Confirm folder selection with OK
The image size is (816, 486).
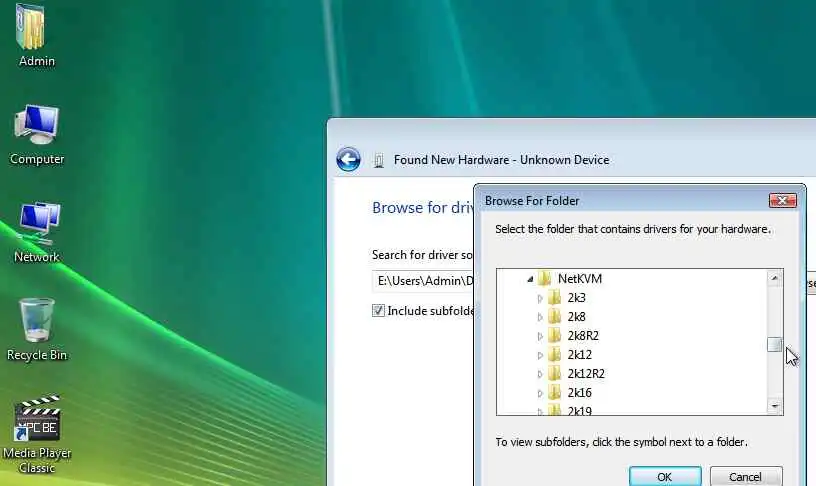[665, 476]
